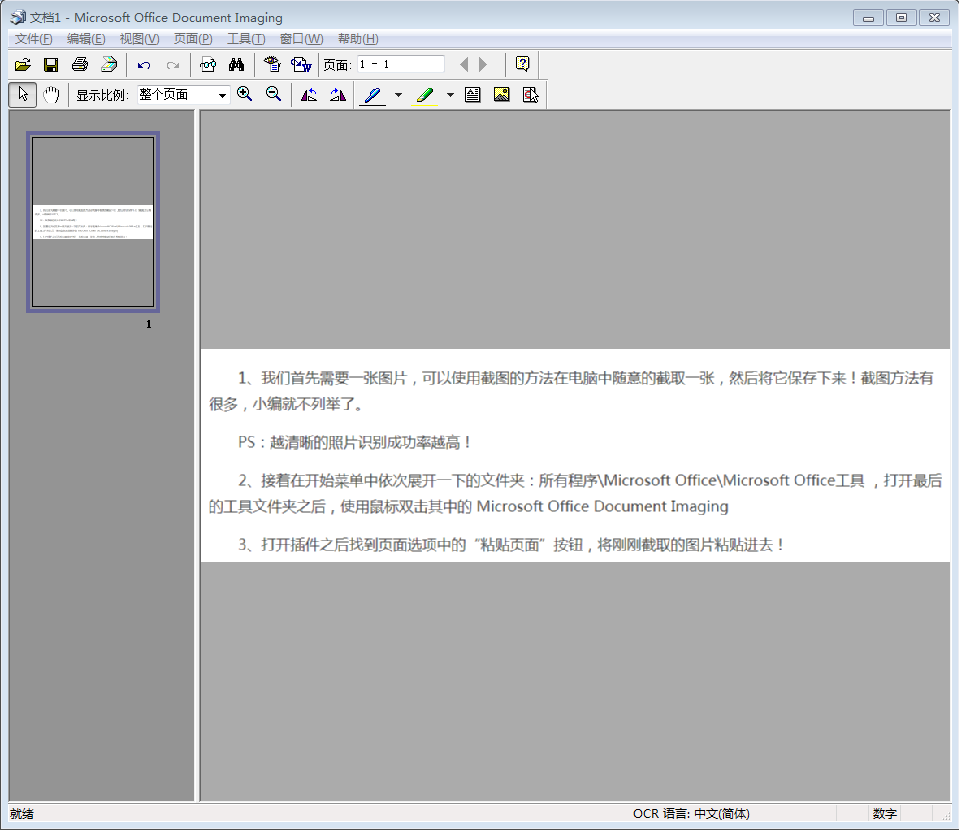Click the PS：越清晰的照片 line in document

(355, 442)
